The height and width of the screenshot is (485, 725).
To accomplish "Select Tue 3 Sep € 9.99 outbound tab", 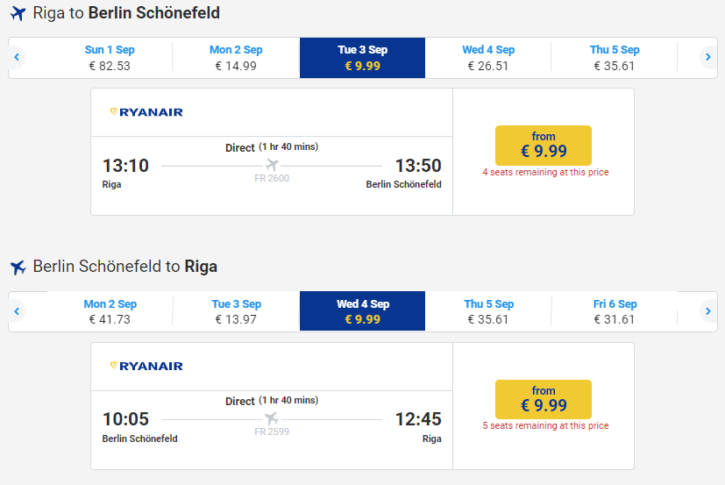I will pos(362,58).
